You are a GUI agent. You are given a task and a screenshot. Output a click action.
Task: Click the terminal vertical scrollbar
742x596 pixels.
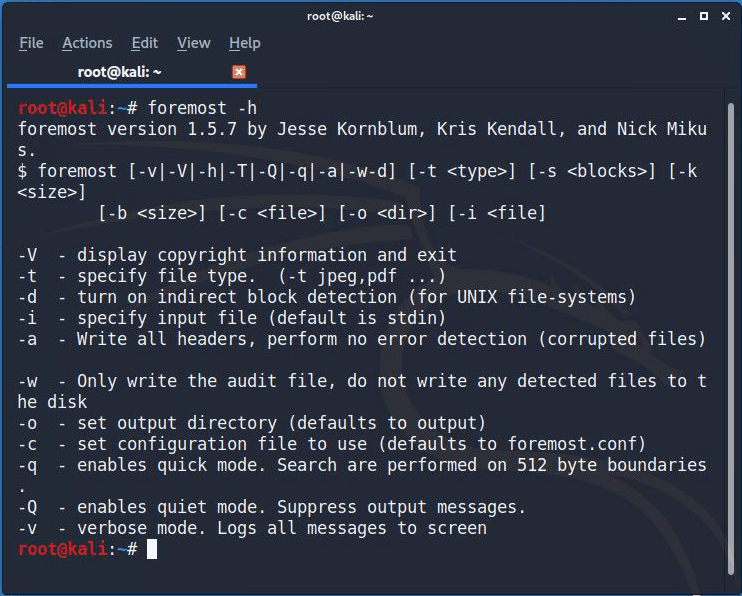coord(731,338)
